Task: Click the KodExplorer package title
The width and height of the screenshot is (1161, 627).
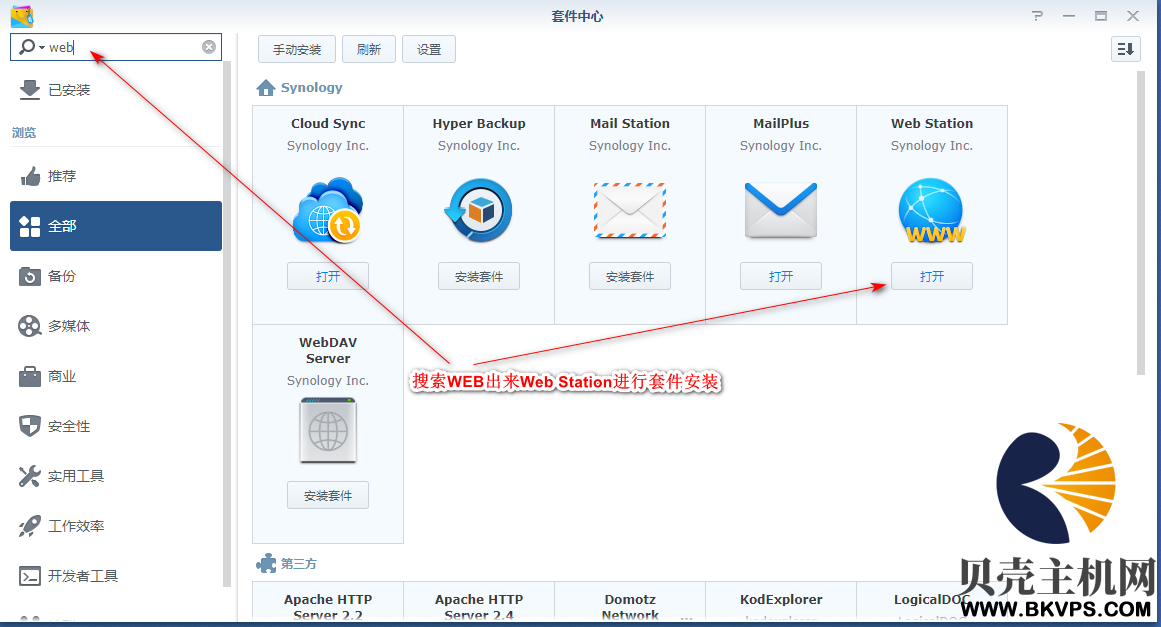Action: [x=781, y=600]
